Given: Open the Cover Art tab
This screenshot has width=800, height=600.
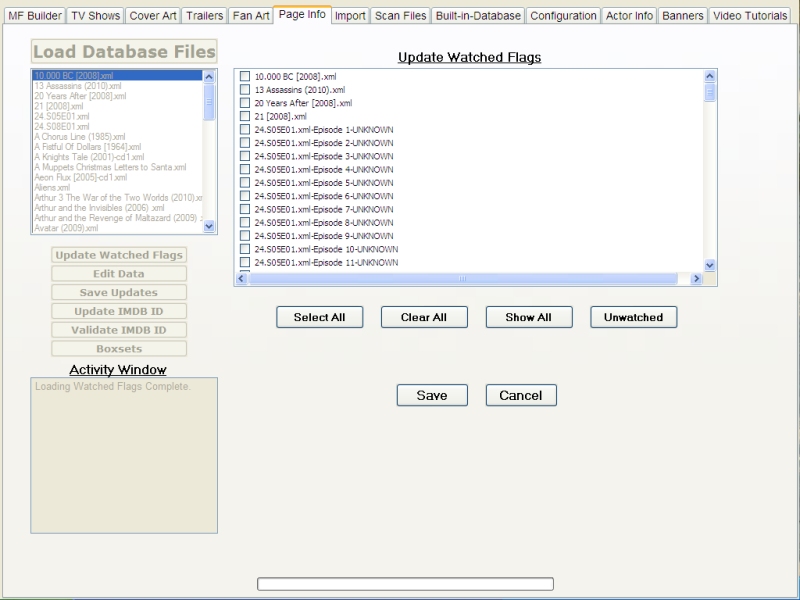Looking at the screenshot, I should [153, 16].
